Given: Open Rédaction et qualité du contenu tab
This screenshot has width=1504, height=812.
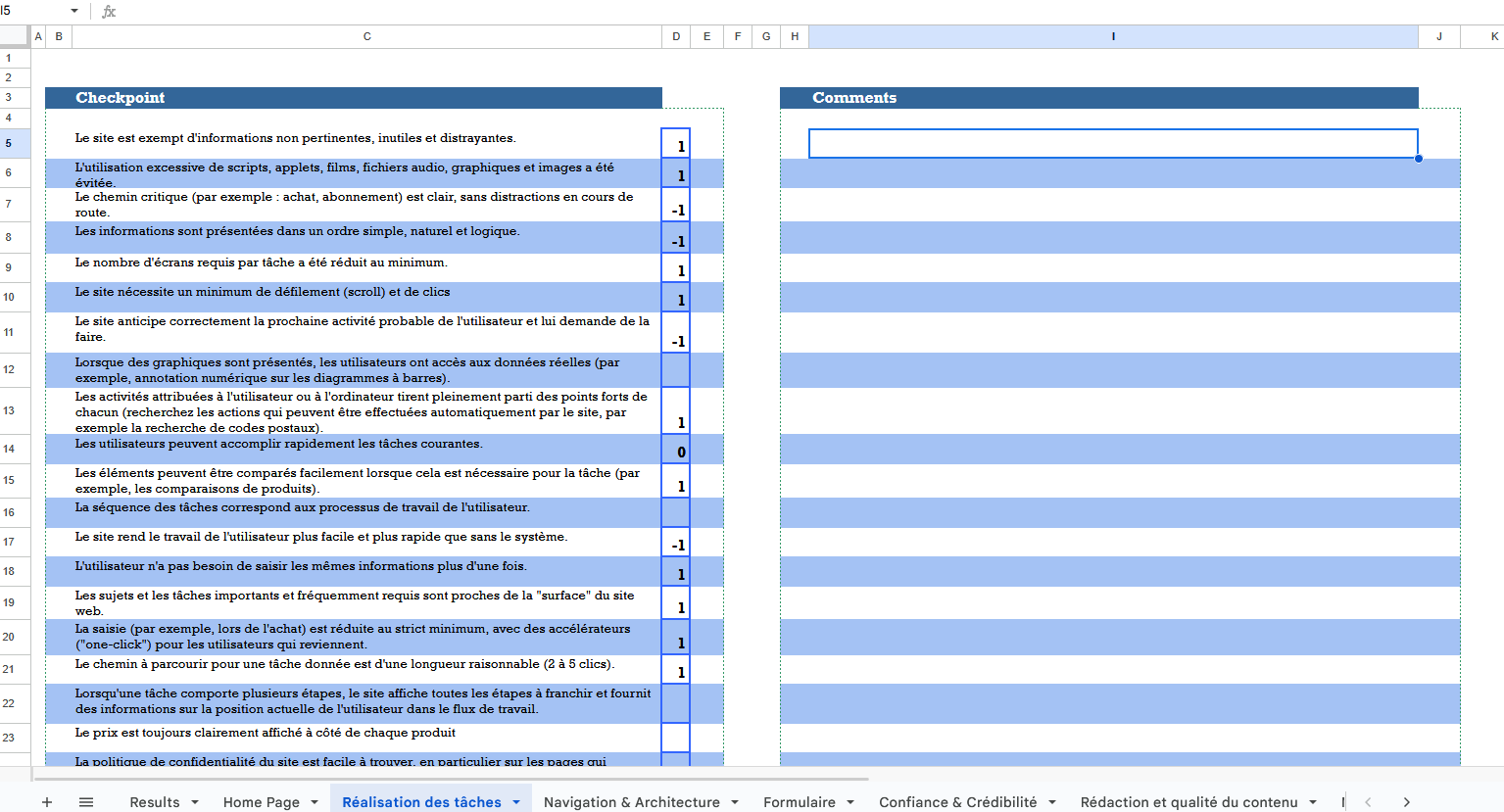Looking at the screenshot, I should [x=1189, y=802].
